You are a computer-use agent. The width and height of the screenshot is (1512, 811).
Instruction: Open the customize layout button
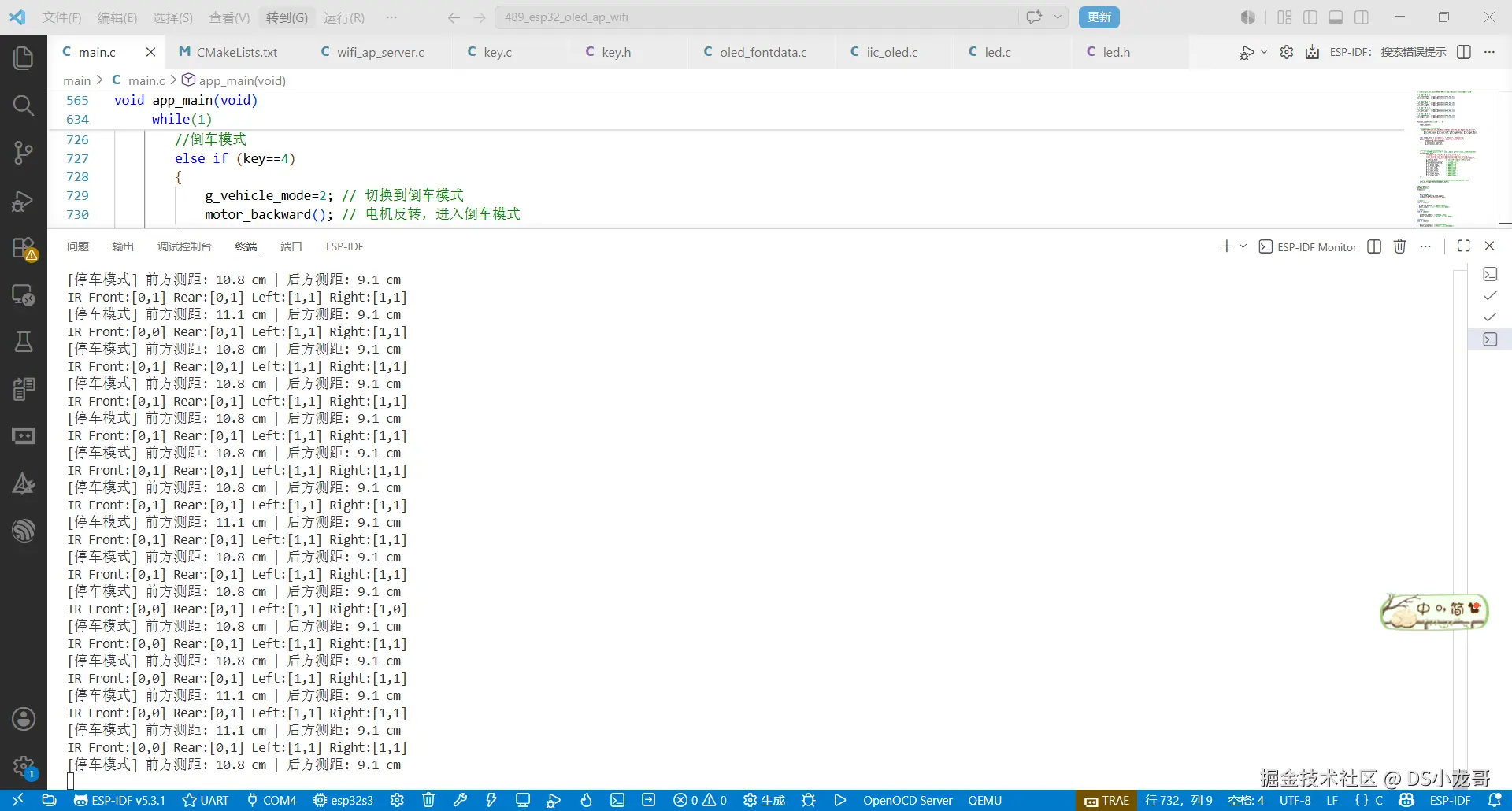tap(1284, 17)
